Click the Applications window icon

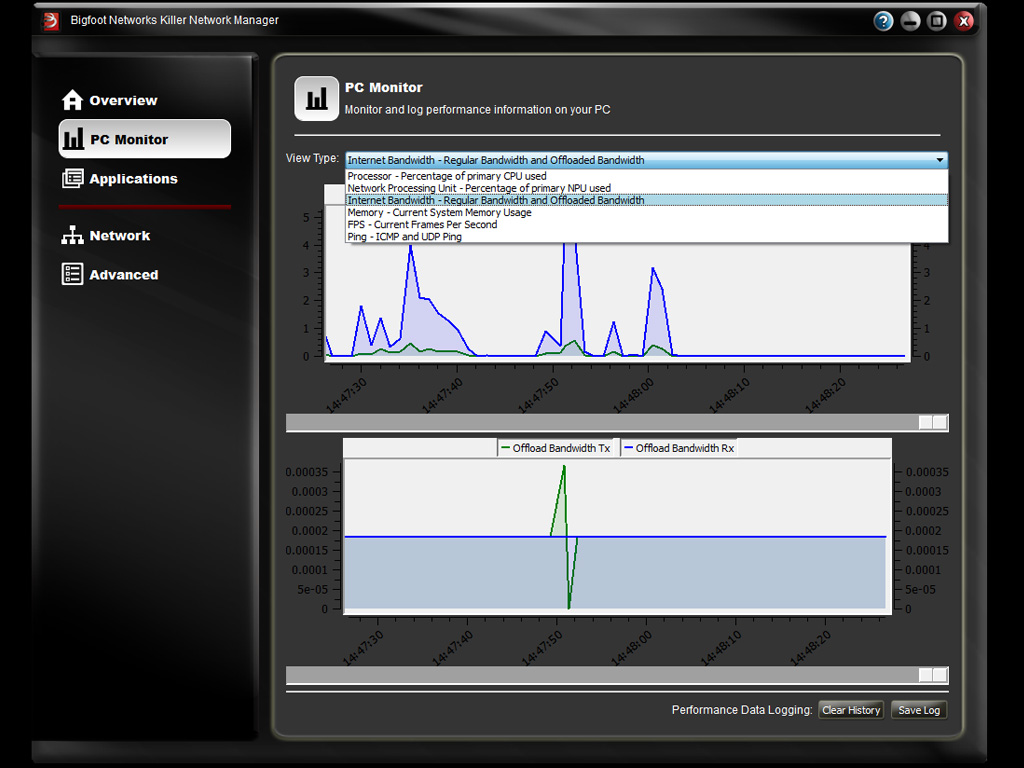(x=72, y=178)
